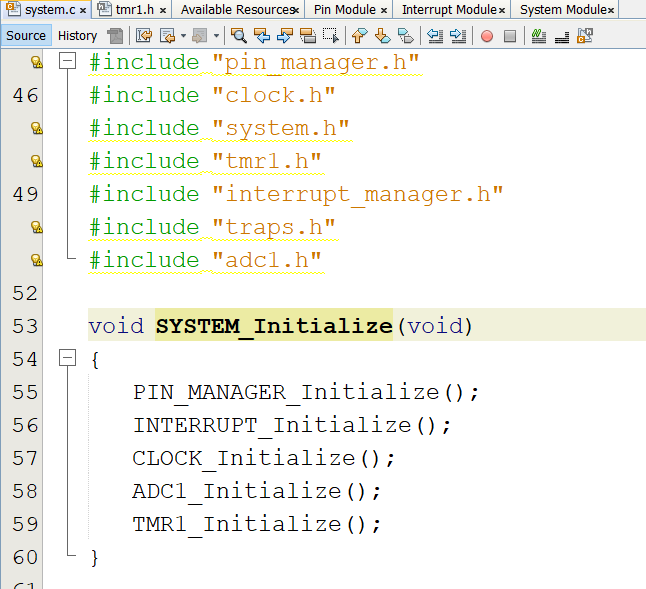Toggle Highlight Search icon

tap(308, 36)
